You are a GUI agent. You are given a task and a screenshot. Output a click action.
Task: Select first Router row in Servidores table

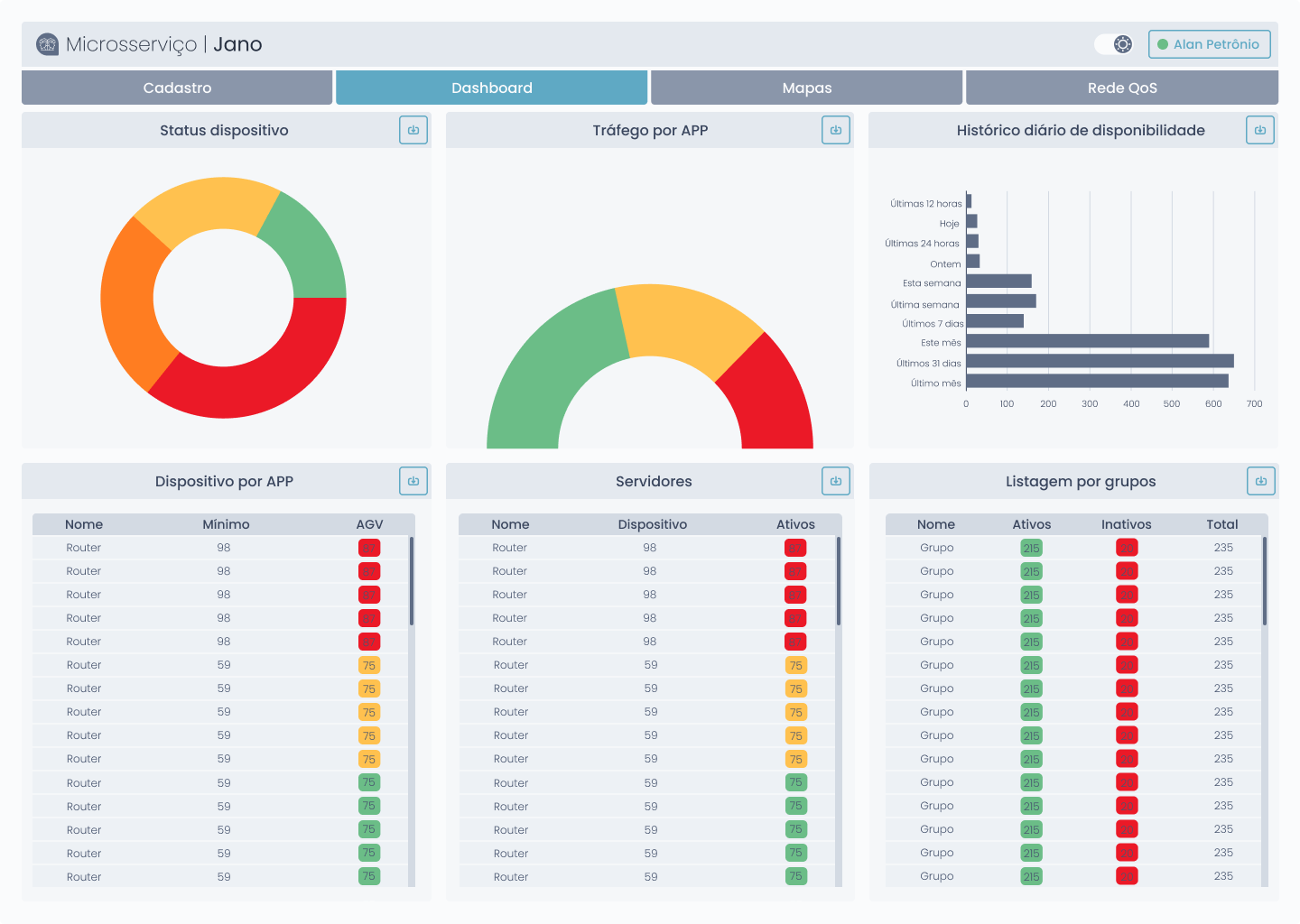[x=646, y=548]
